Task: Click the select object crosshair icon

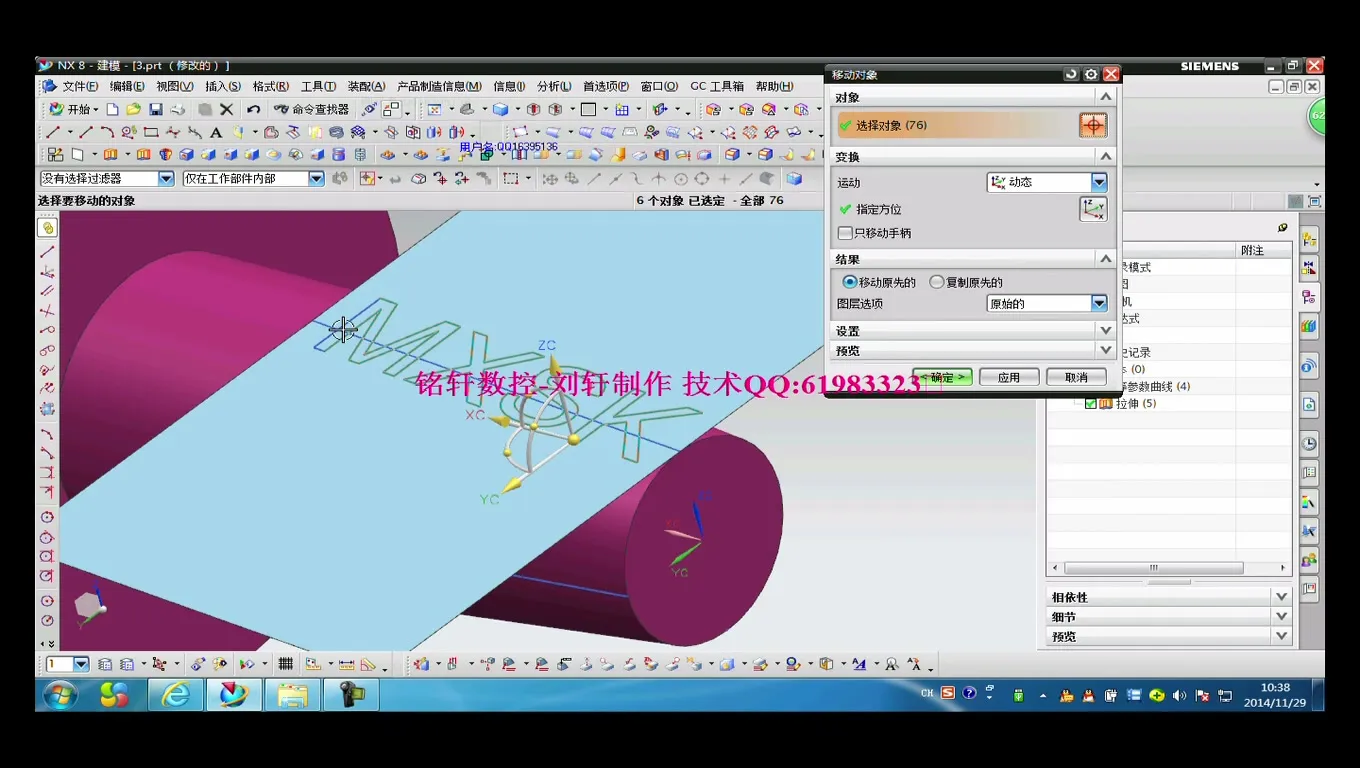Action: tap(1093, 125)
